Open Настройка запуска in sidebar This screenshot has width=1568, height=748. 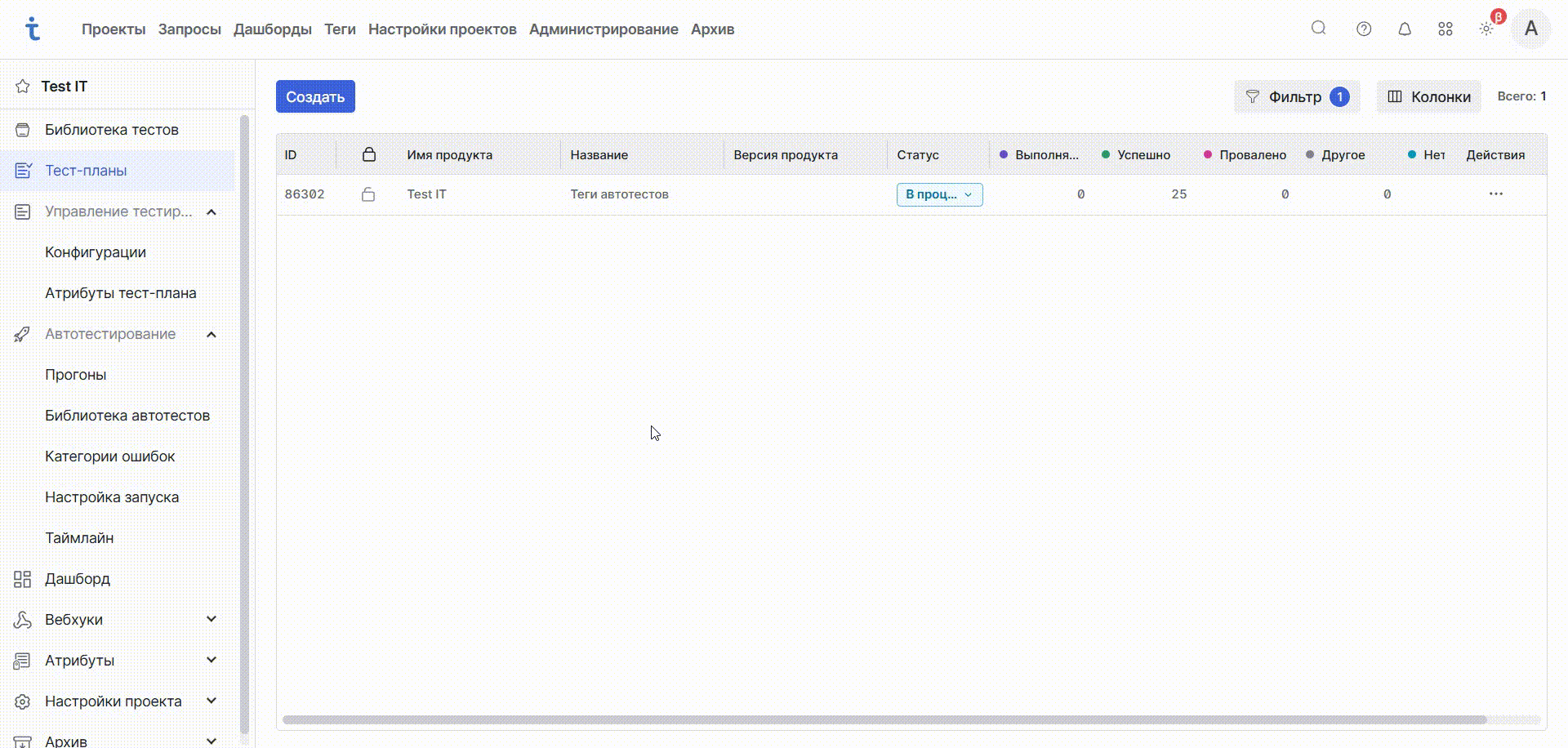click(112, 497)
